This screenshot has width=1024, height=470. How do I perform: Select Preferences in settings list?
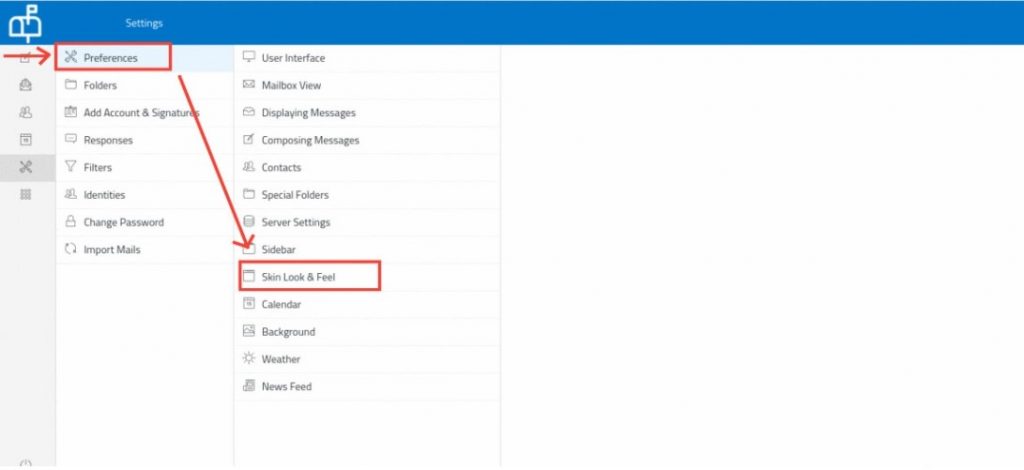(110, 58)
